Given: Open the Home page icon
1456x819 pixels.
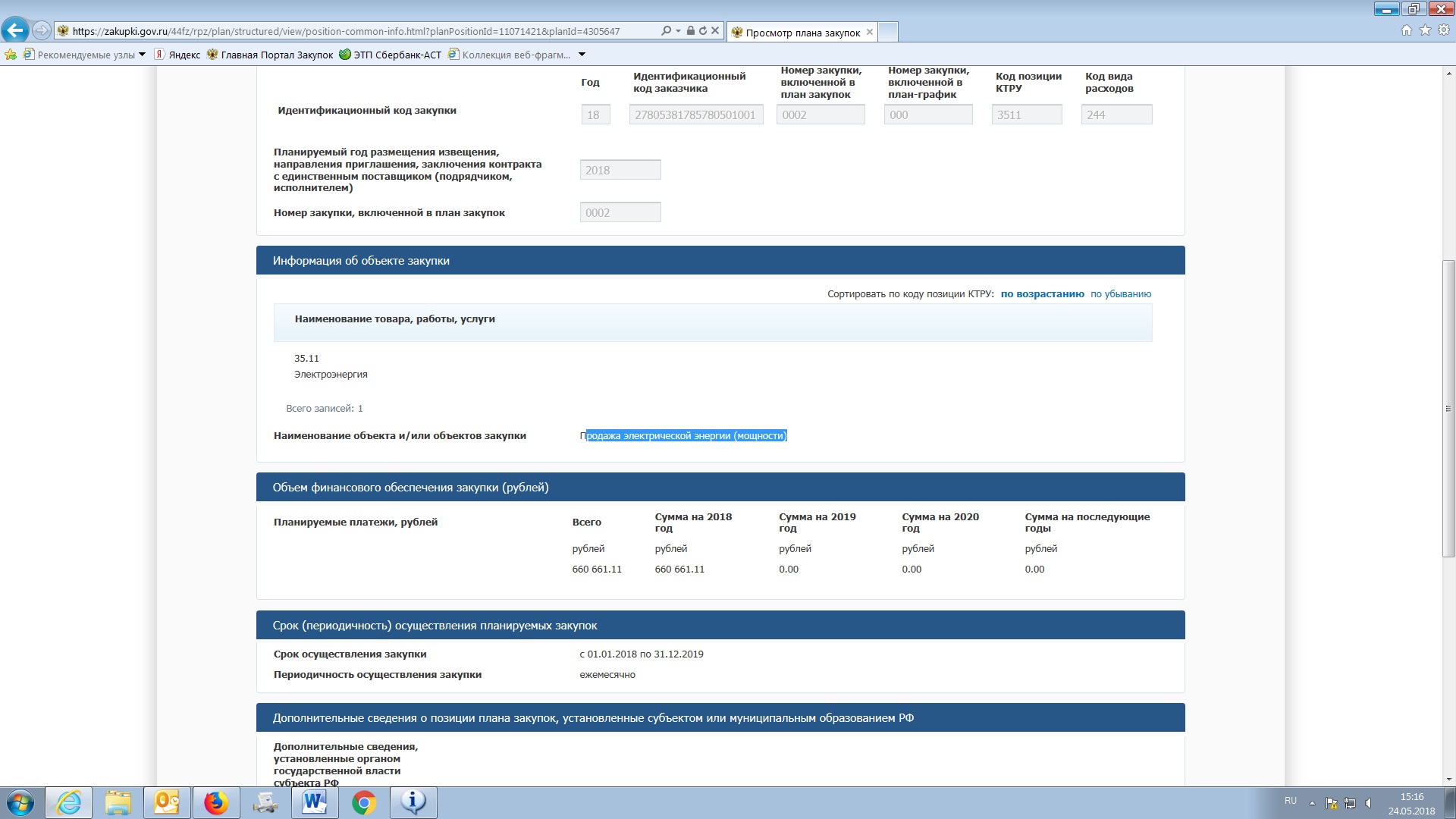Looking at the screenshot, I should click(1407, 30).
